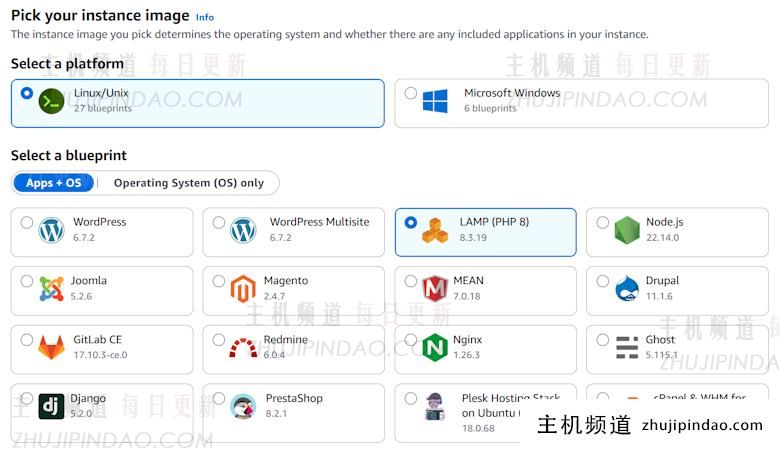Click the WordPress logo icon

51,231
